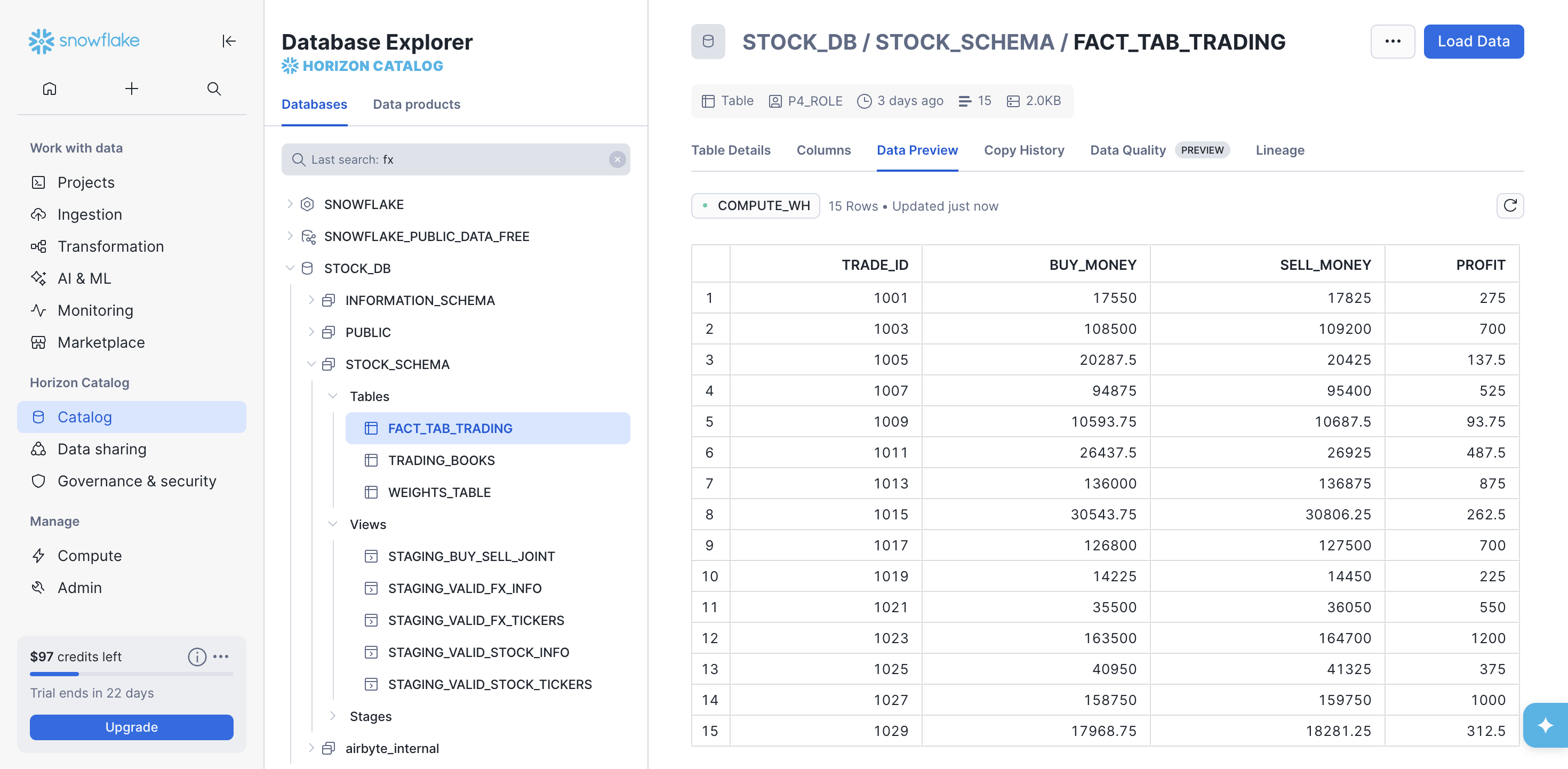Click the database search field
Image resolution: width=1568 pixels, height=769 pixels.
point(455,159)
